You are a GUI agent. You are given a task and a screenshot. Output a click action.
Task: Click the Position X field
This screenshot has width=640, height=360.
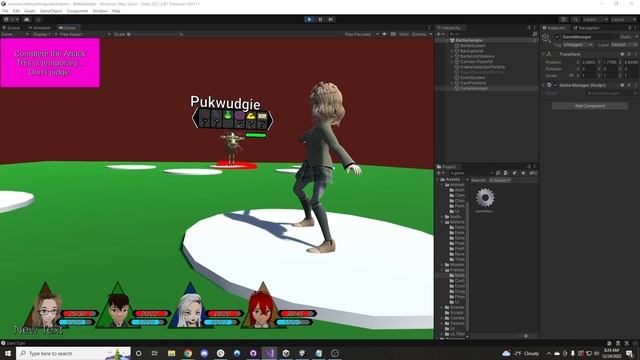(x=589, y=62)
